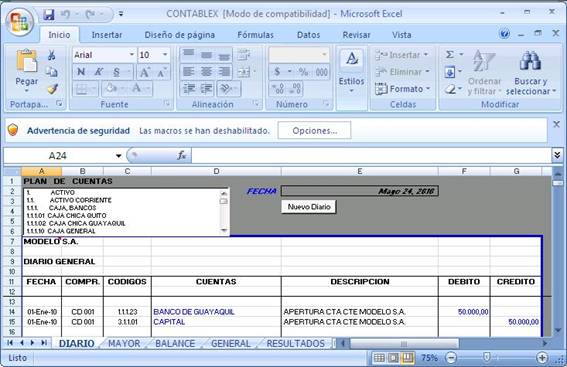The image size is (567, 367).
Task: Align text to the top of cell
Action: pos(188,55)
